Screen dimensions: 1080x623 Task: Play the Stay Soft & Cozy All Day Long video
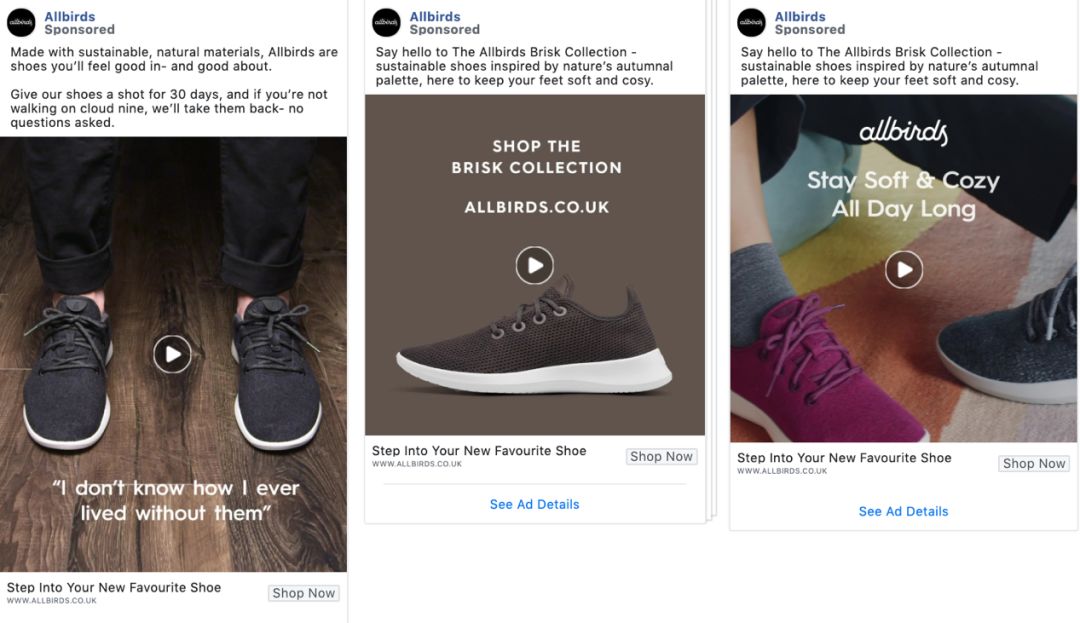tap(904, 269)
